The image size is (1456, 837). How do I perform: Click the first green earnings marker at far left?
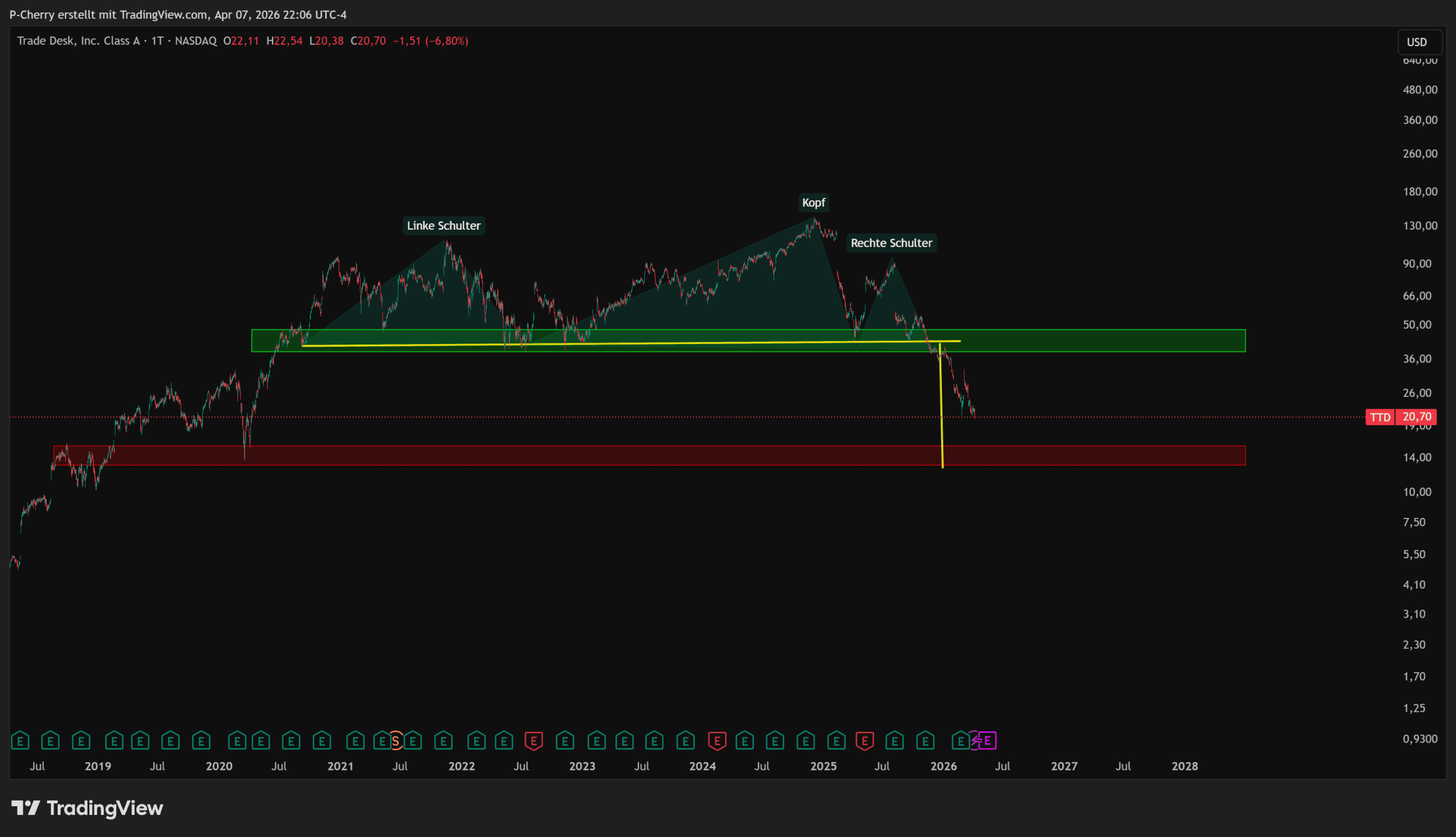(20, 741)
